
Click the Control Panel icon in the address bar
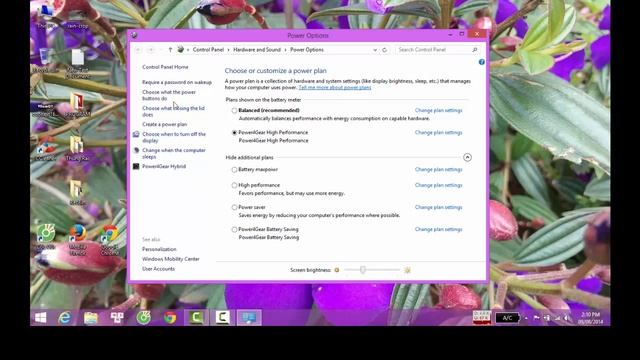[x=180, y=50]
